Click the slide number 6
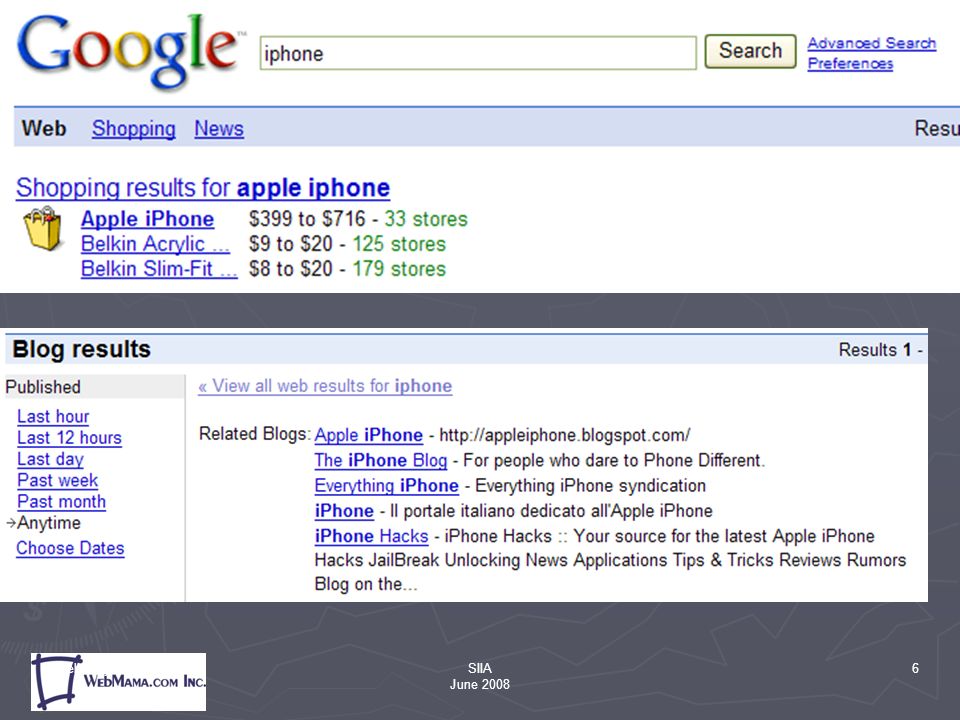This screenshot has width=960, height=720. point(915,668)
